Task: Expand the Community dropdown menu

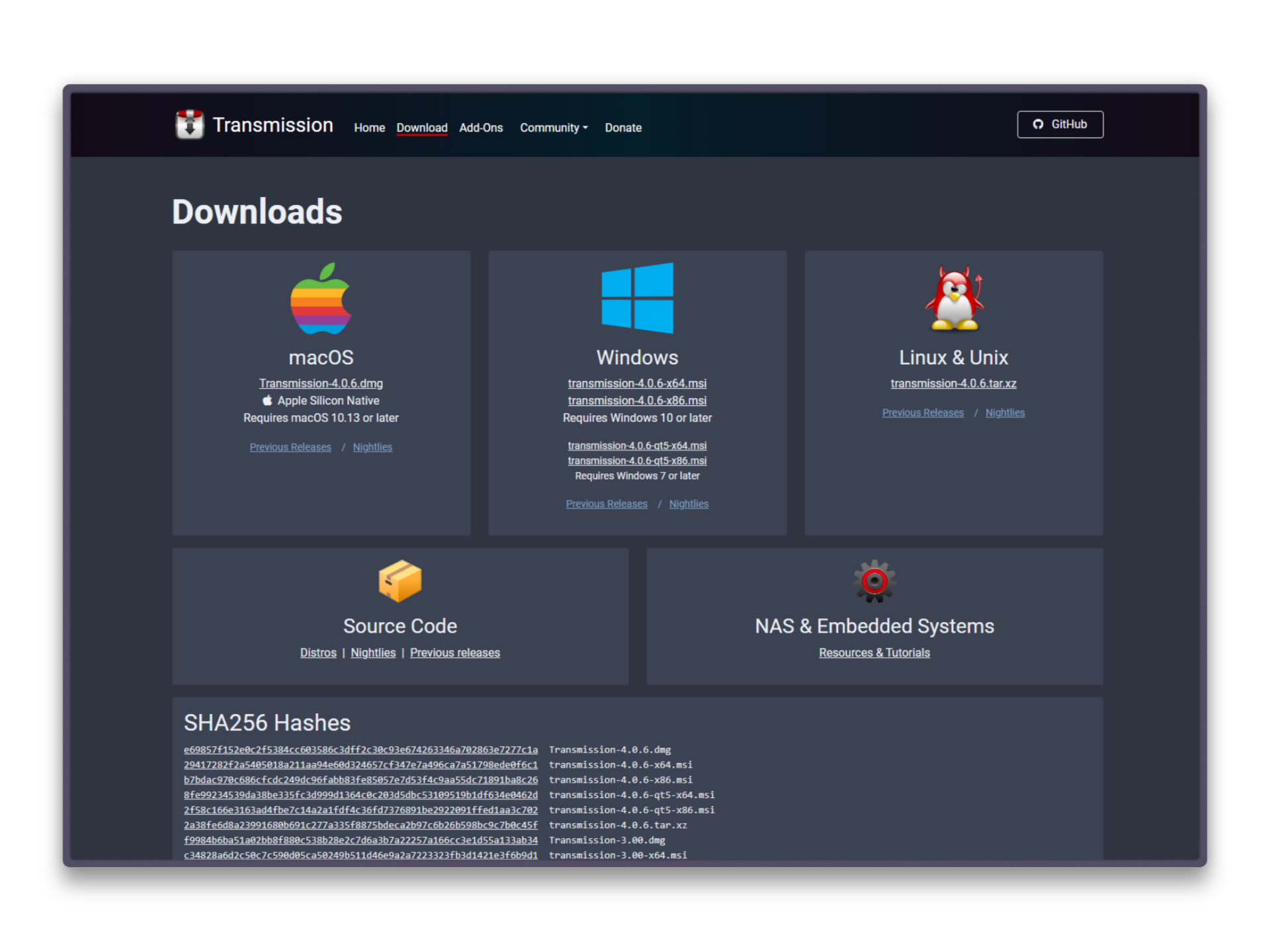Action: point(554,128)
